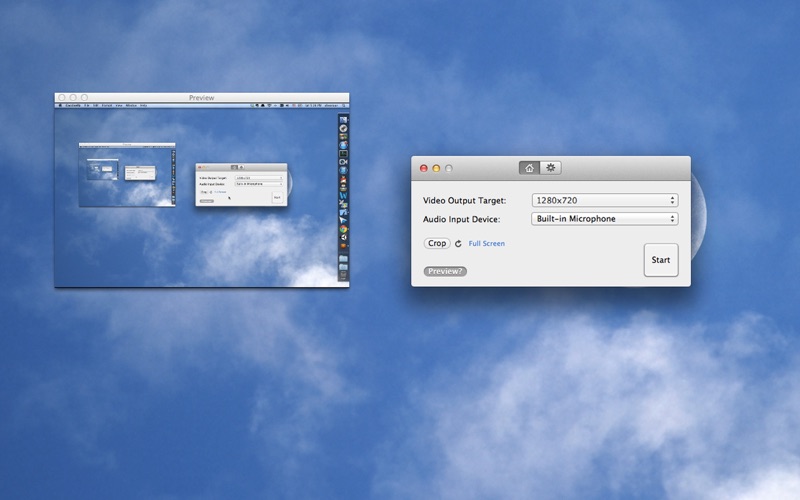Click the Chrome icon in the mirrored dock
Image resolution: width=800 pixels, height=500 pixels.
(343, 229)
